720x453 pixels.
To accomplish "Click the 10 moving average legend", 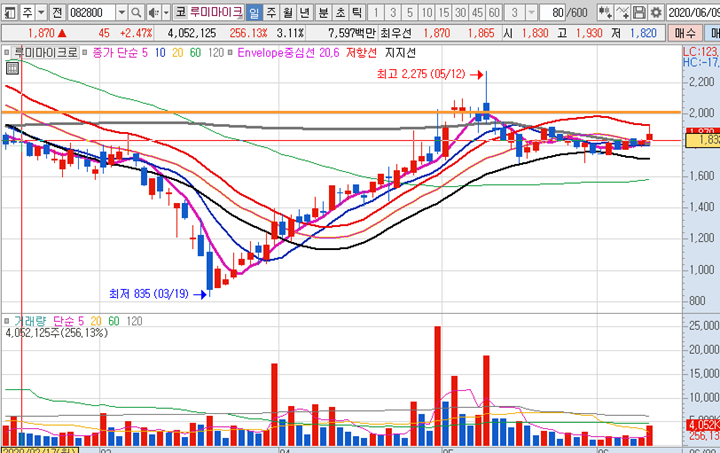I will coord(160,53).
